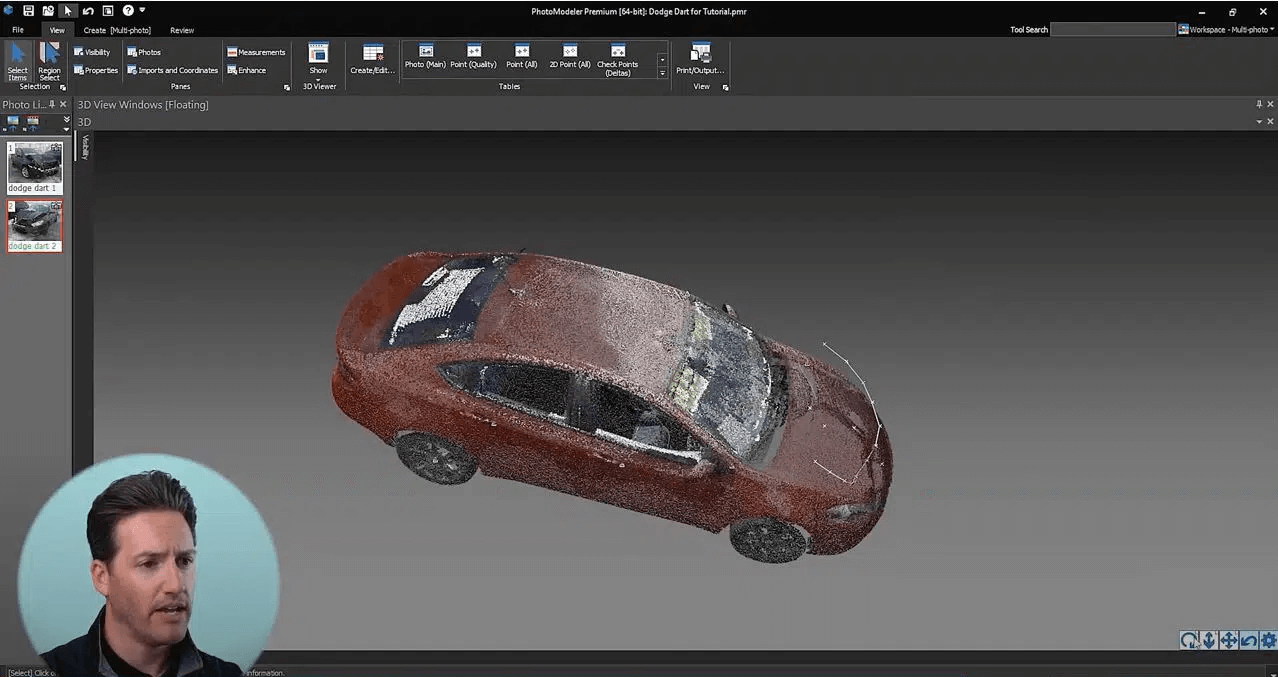Activate the Region Select tool
1278x677 pixels.
click(x=49, y=61)
